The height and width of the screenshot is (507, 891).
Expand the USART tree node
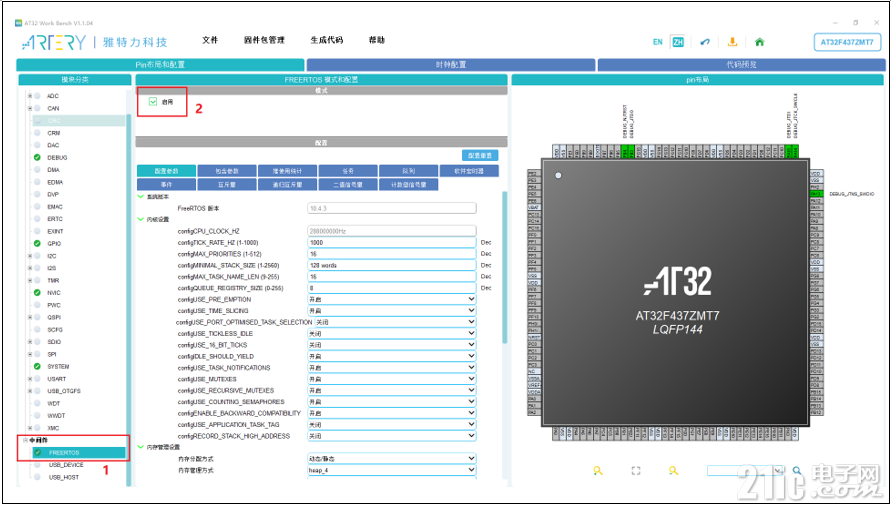pyautogui.click(x=30, y=379)
